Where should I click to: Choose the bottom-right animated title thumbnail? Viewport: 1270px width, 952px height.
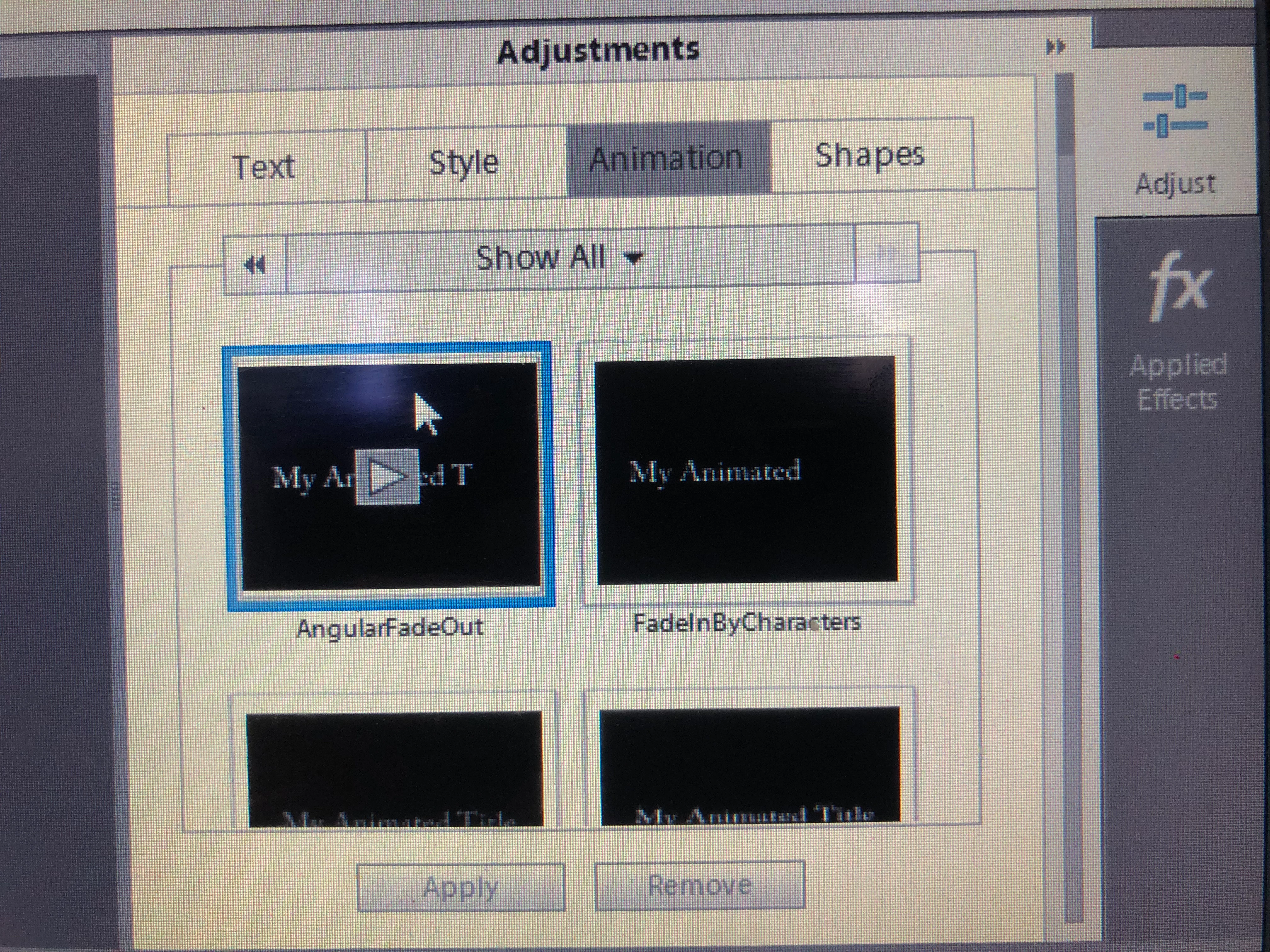coord(749,766)
